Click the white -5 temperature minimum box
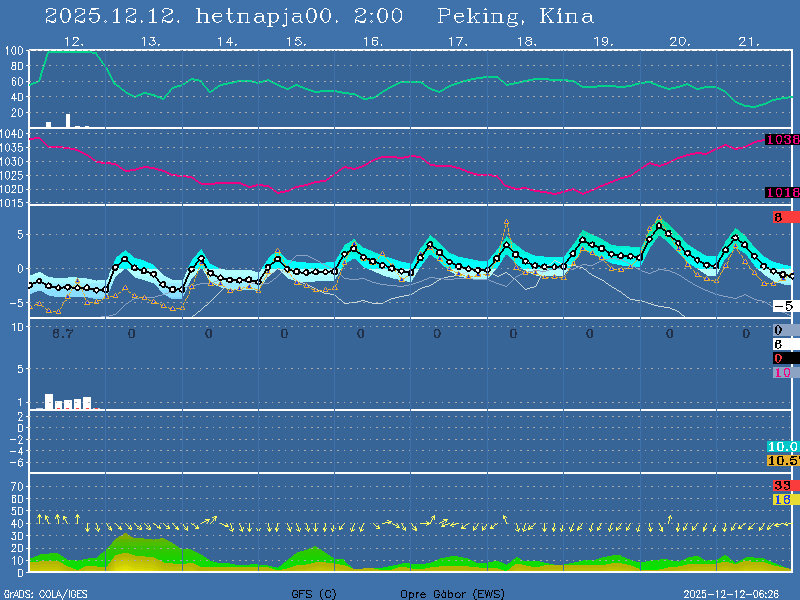Screen dimensions: 800x600 coord(782,306)
